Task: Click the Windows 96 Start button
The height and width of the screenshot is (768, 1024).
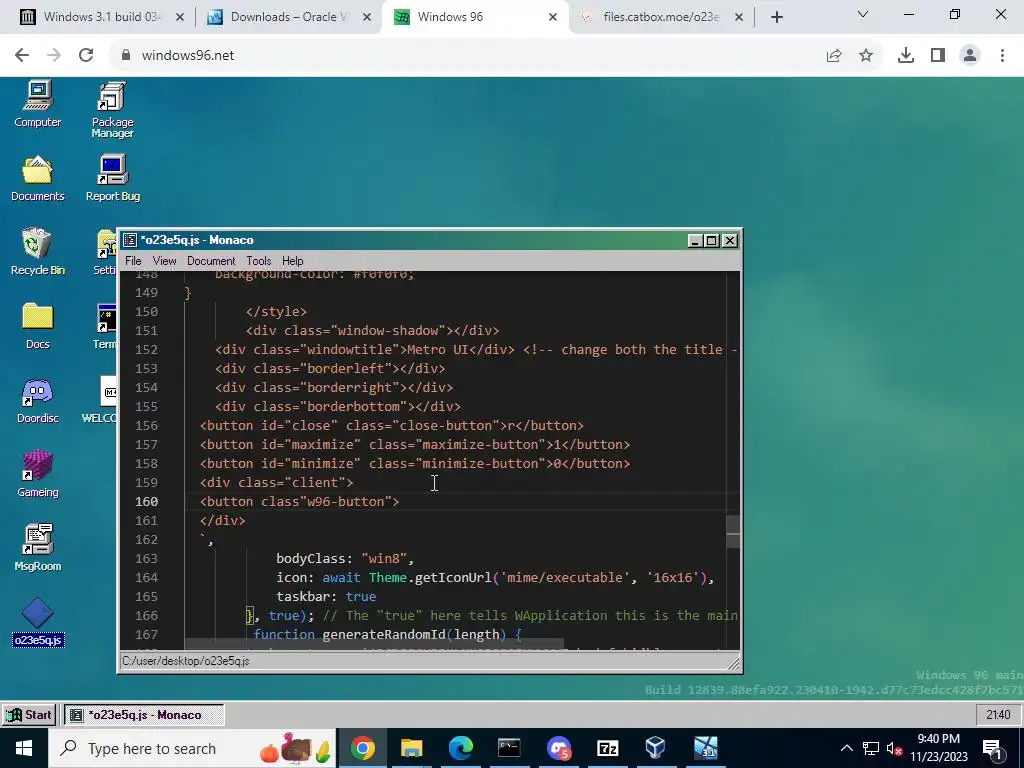Action: pos(28,714)
